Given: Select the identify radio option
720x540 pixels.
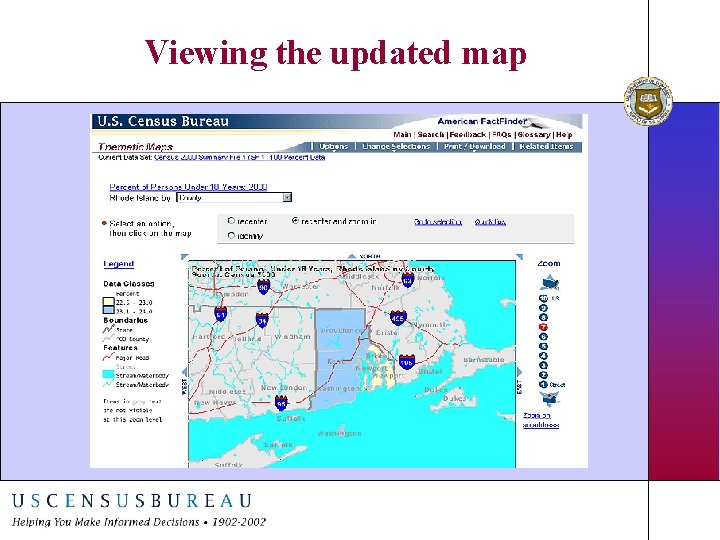Looking at the screenshot, I should (231, 236).
